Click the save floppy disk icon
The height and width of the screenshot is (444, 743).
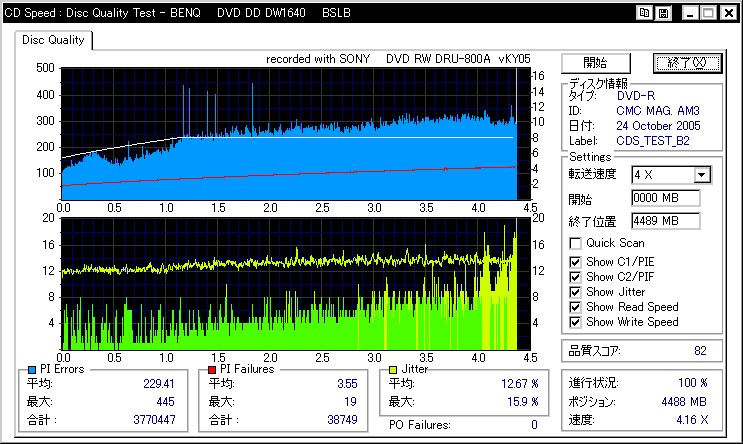[x=663, y=13]
